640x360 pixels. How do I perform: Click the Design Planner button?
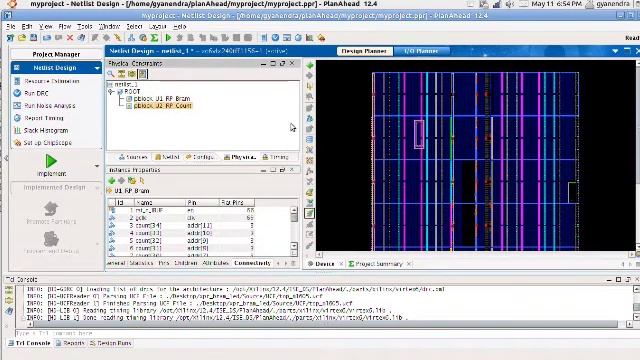pyautogui.click(x=364, y=51)
